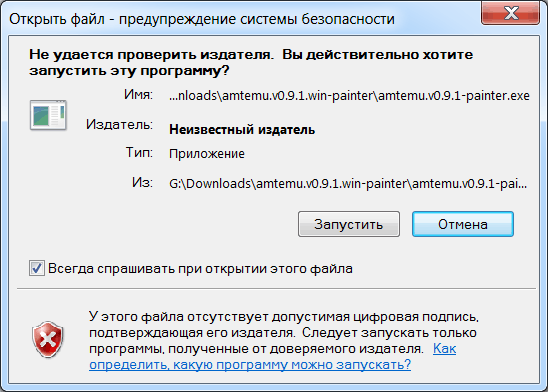Click the title bar text 'Открыть файл'
Viewport: 548px width, 392px height.
[57, 19]
